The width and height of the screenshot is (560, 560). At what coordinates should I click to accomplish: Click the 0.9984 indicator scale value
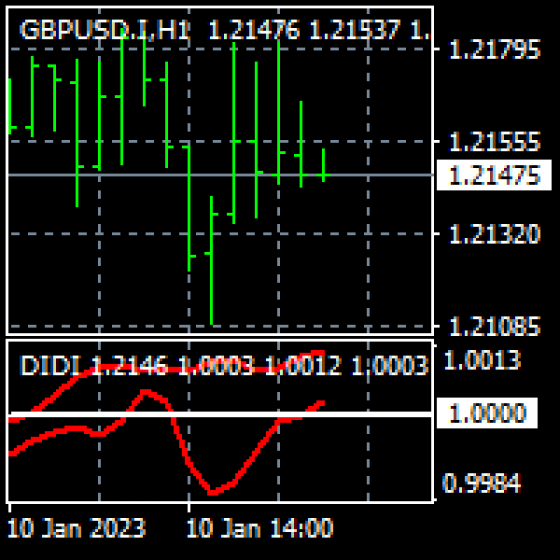(482, 483)
